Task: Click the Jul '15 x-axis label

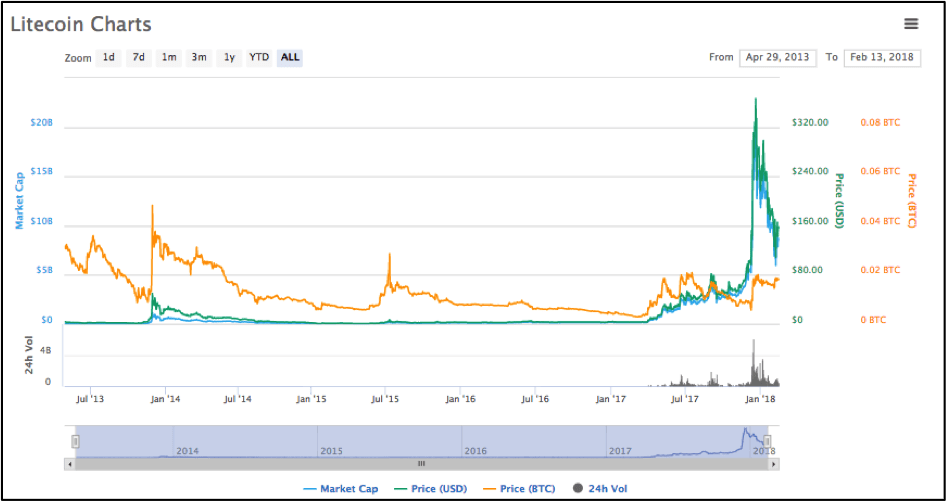Action: click(x=384, y=399)
